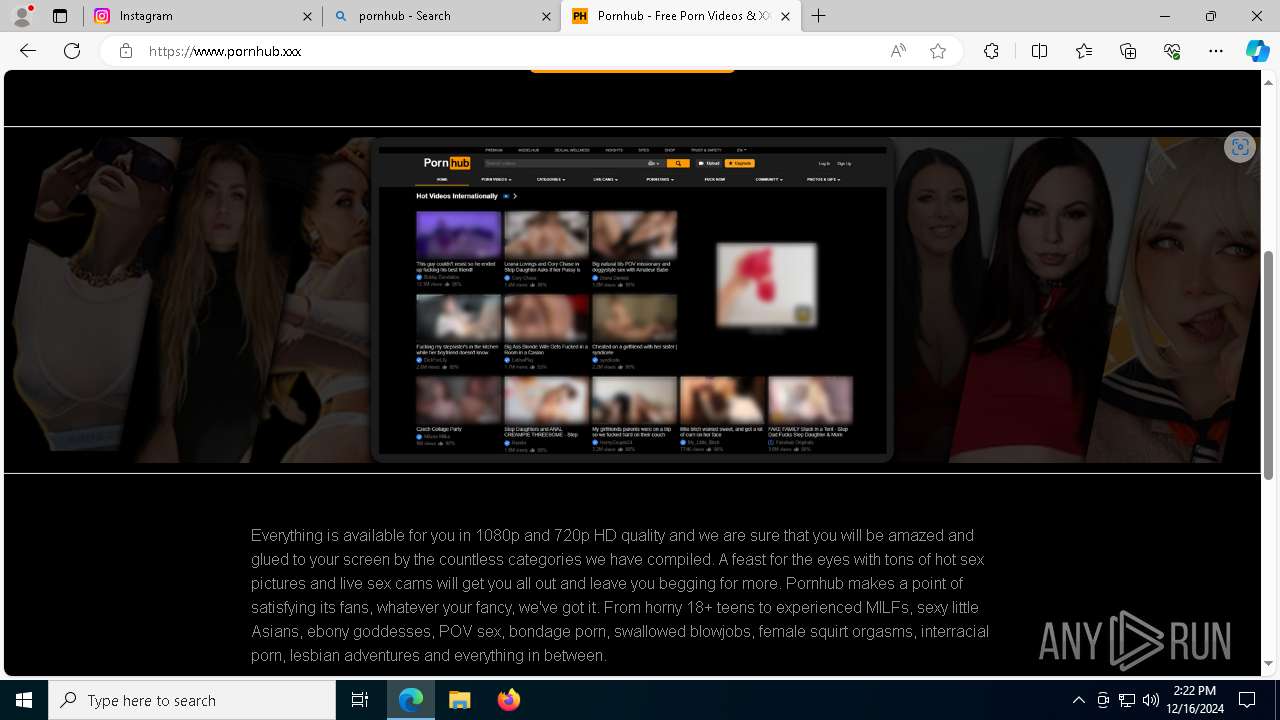Open Browser essentials
Image resolution: width=1280 pixels, height=720 pixels.
click(x=1172, y=51)
